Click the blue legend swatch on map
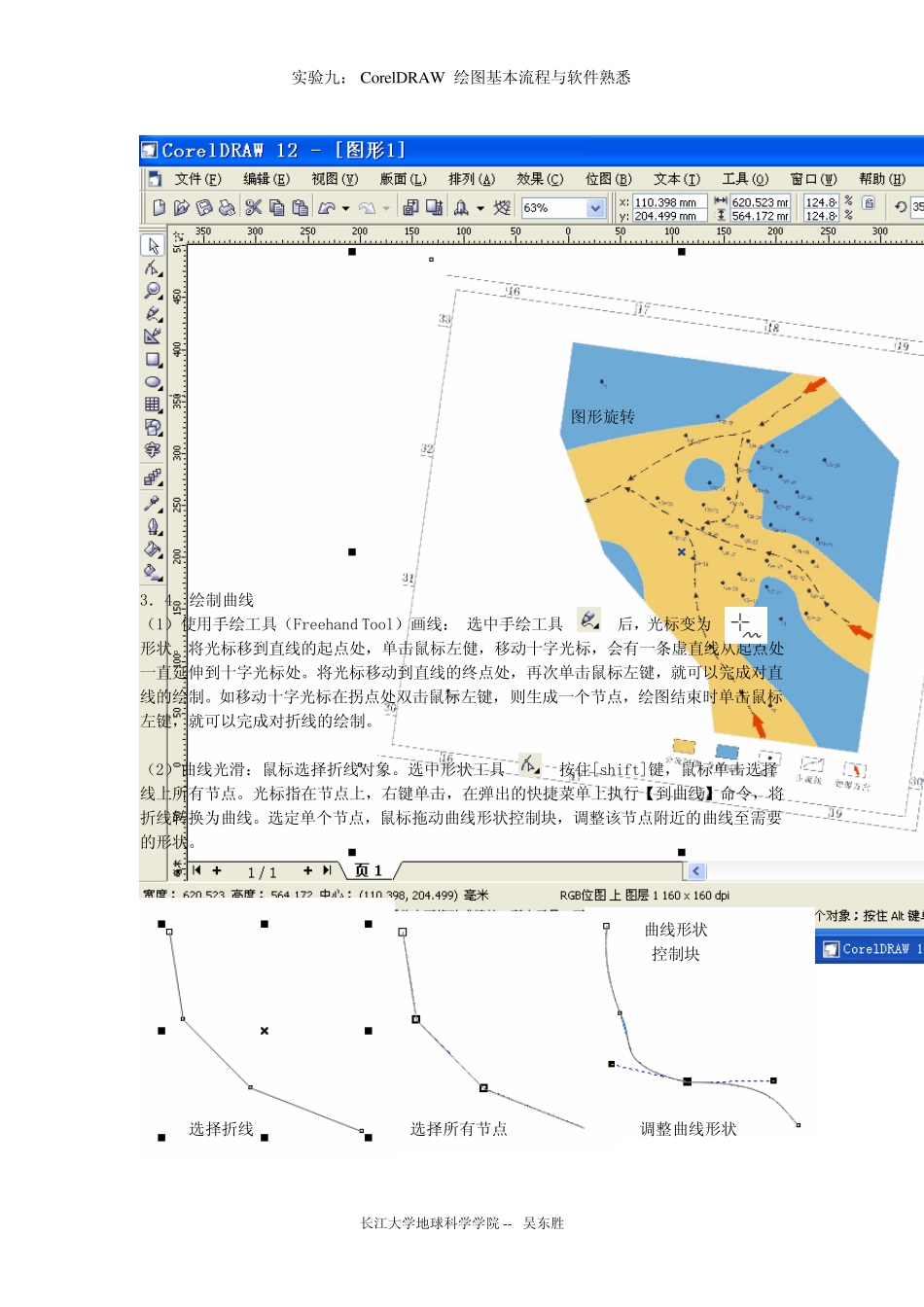Image resolution: width=924 pixels, height=1307 pixels. click(727, 752)
